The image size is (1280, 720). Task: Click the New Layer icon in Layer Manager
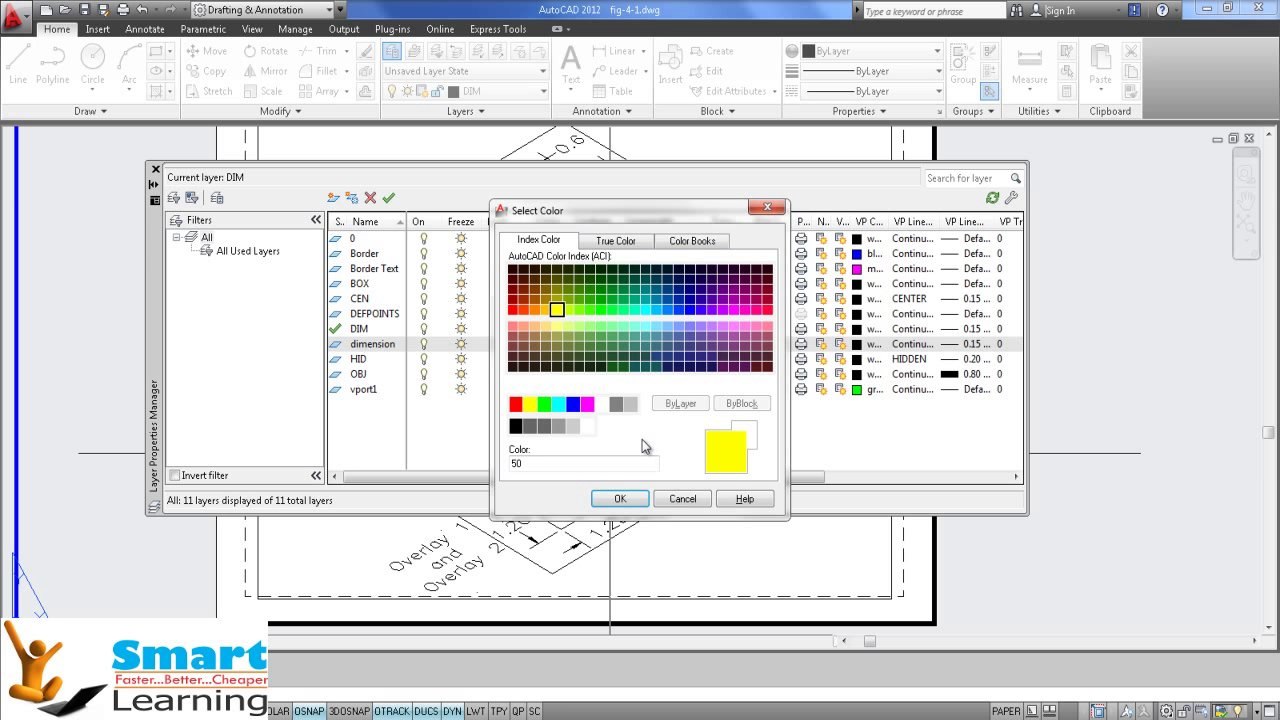pyautogui.click(x=334, y=198)
